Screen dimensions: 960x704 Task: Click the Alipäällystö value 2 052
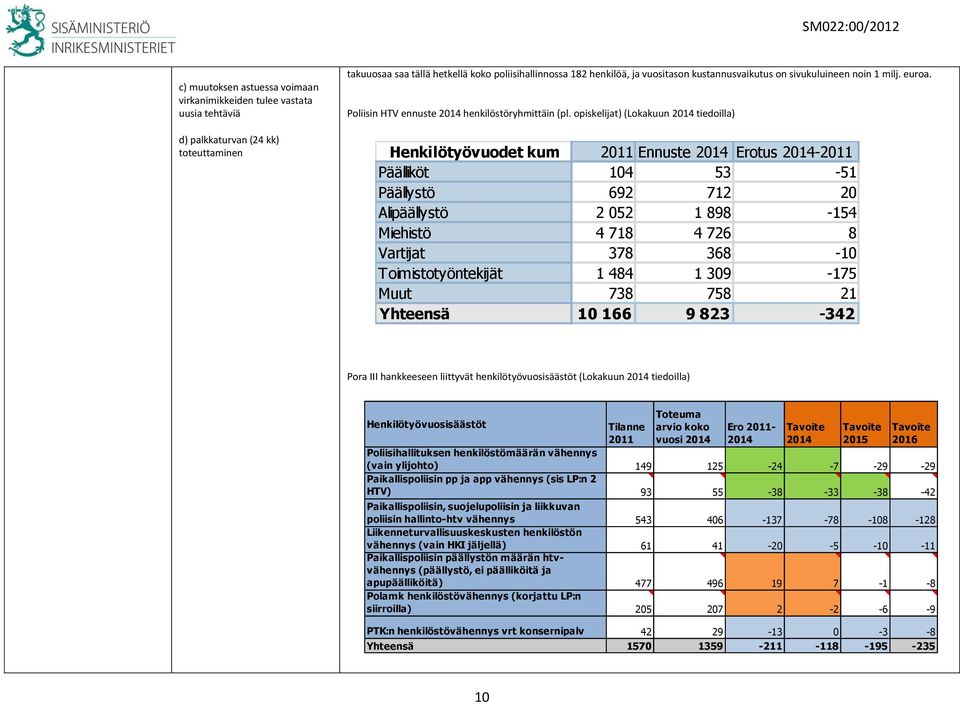[615, 213]
